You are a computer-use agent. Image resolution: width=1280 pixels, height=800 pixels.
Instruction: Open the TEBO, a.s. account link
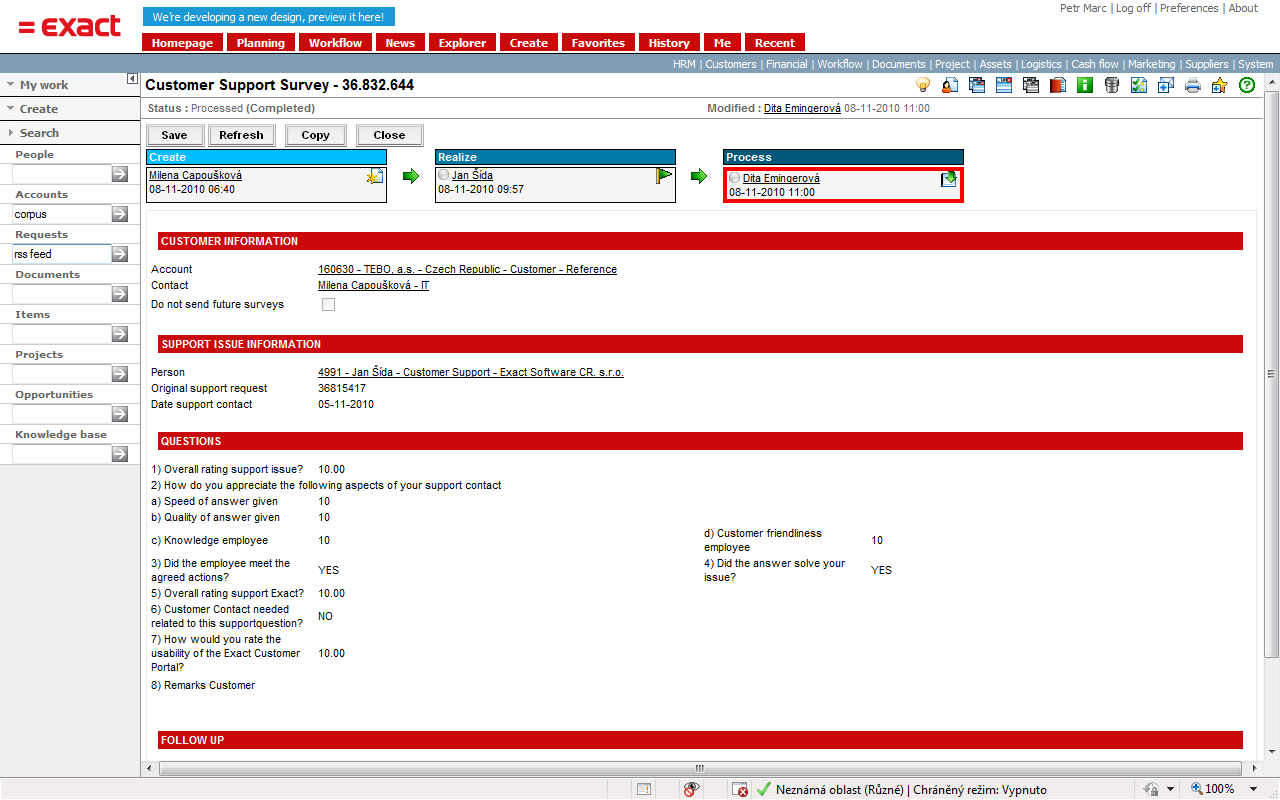point(467,270)
